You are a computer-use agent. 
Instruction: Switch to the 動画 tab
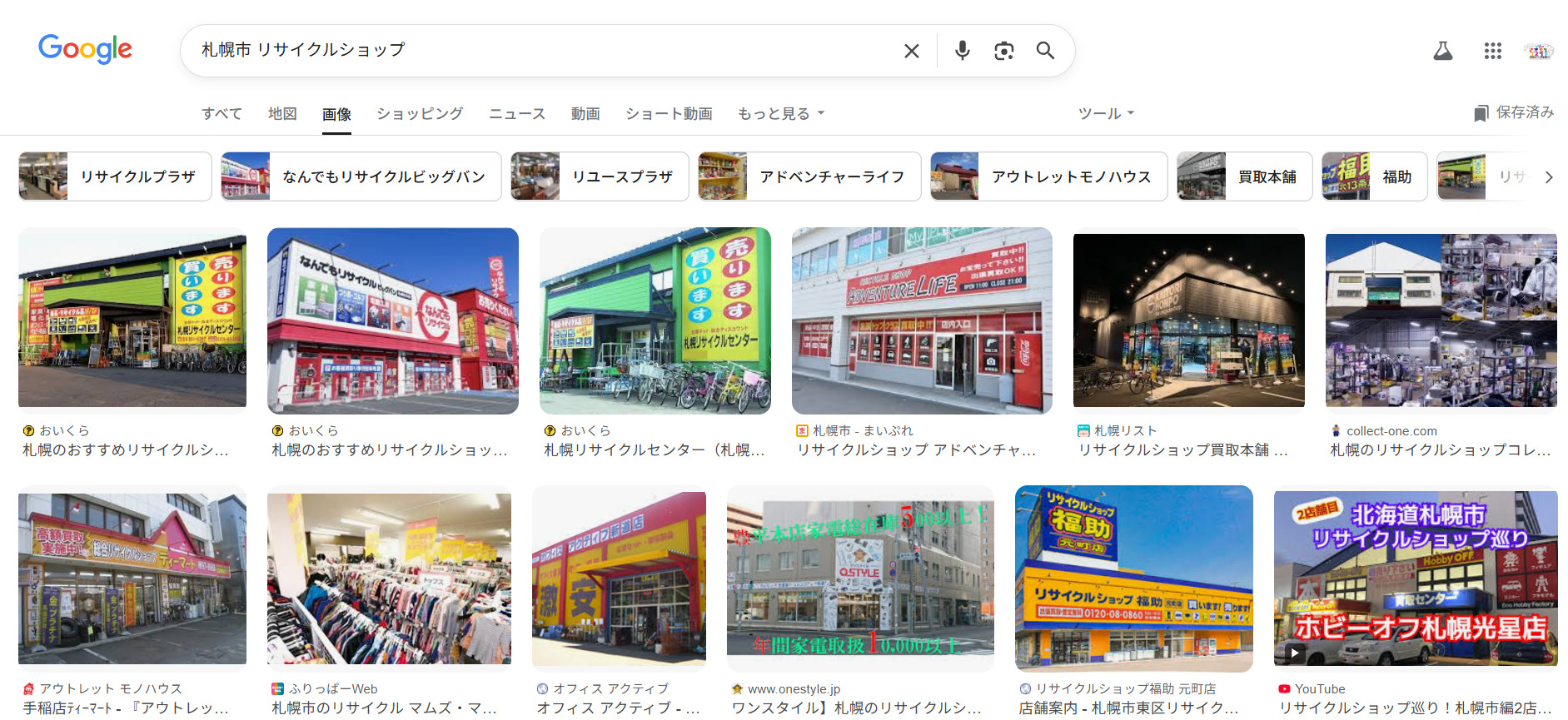click(x=585, y=113)
